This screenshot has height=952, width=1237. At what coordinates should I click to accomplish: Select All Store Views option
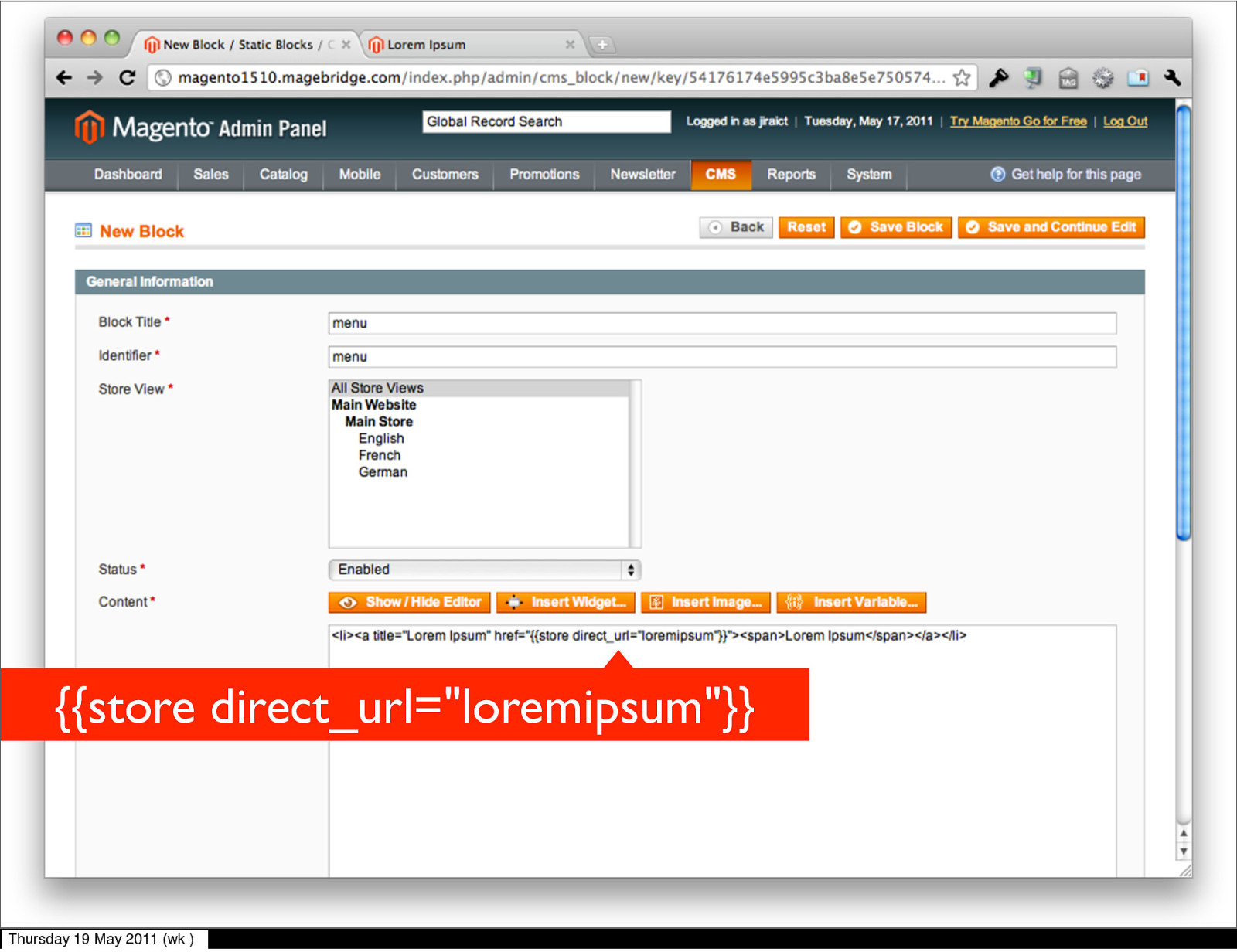tap(479, 388)
